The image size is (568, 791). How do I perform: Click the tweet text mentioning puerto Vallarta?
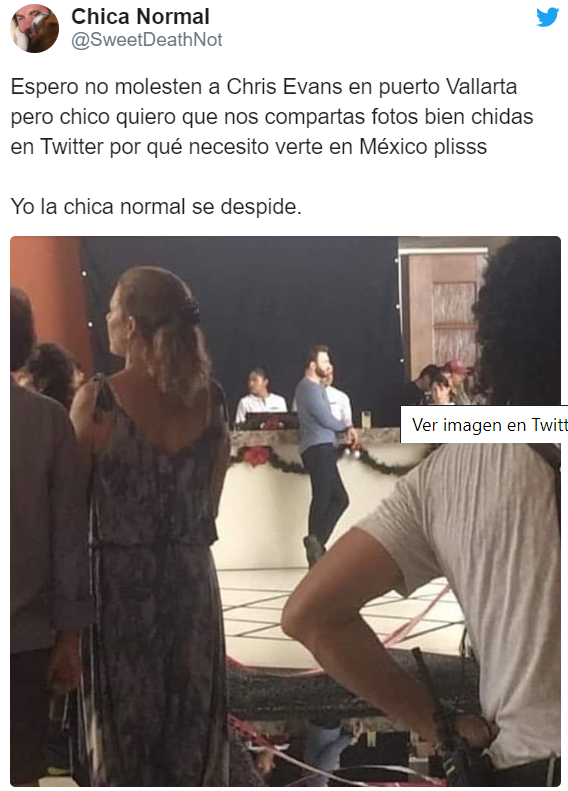272,117
